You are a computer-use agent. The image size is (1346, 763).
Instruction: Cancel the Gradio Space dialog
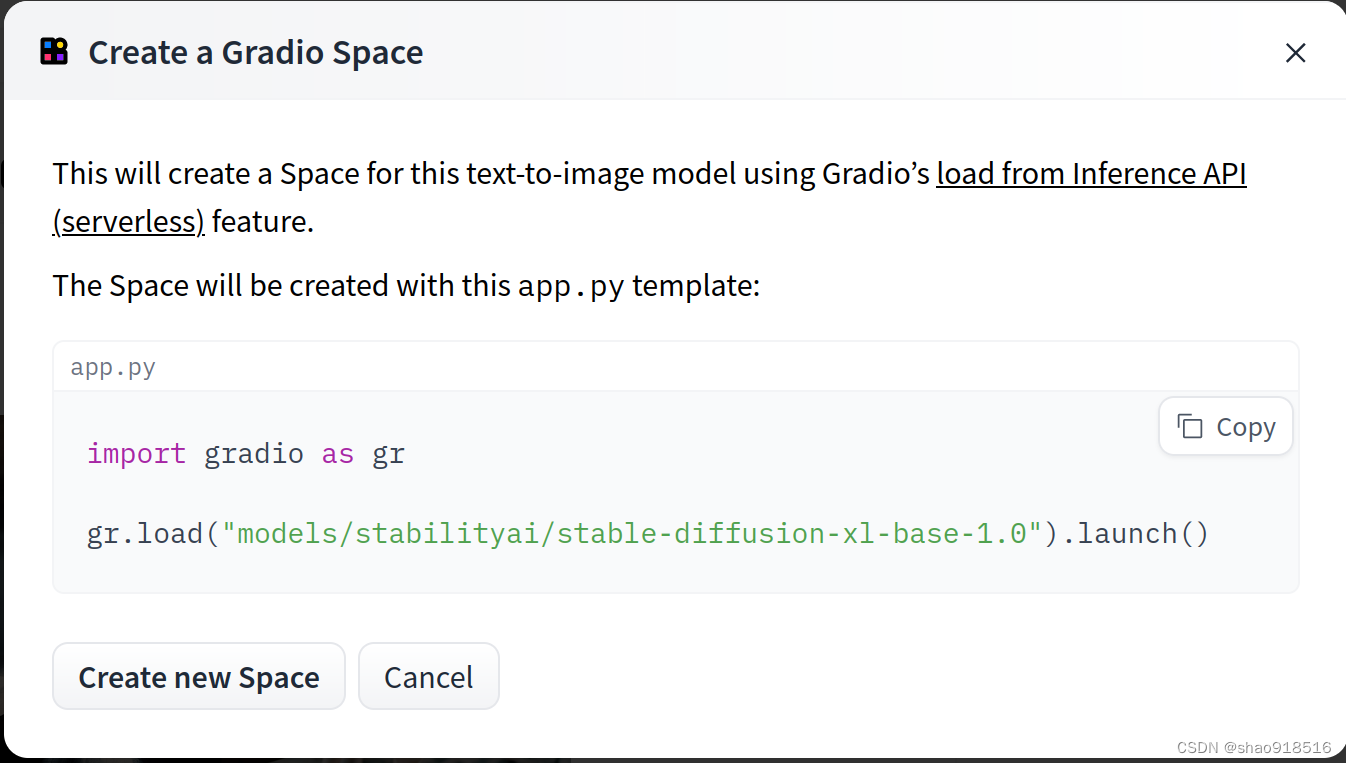click(428, 677)
